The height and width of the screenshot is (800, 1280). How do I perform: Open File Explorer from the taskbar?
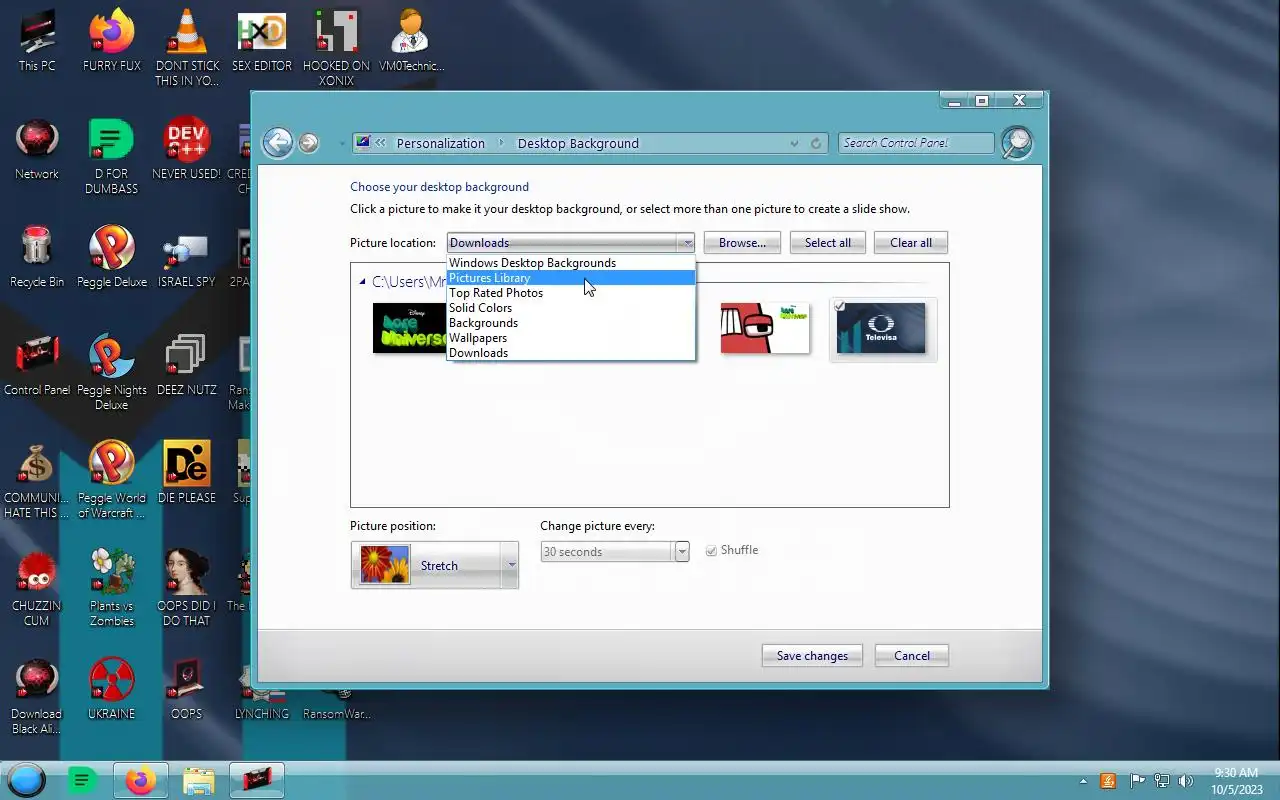coord(198,780)
